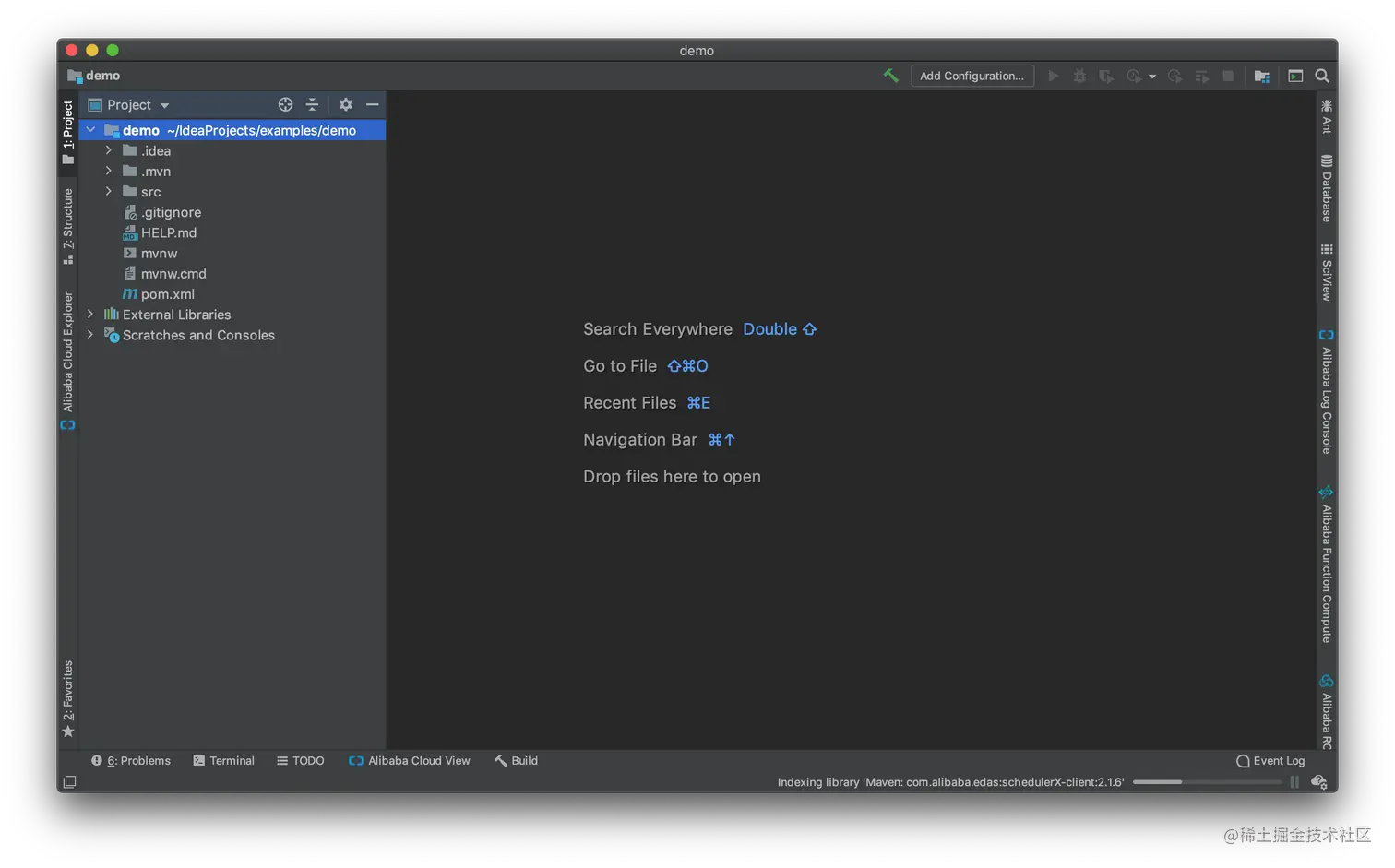Open the Ant tool window
Image resolution: width=1395 pixels, height=868 pixels.
[1327, 116]
